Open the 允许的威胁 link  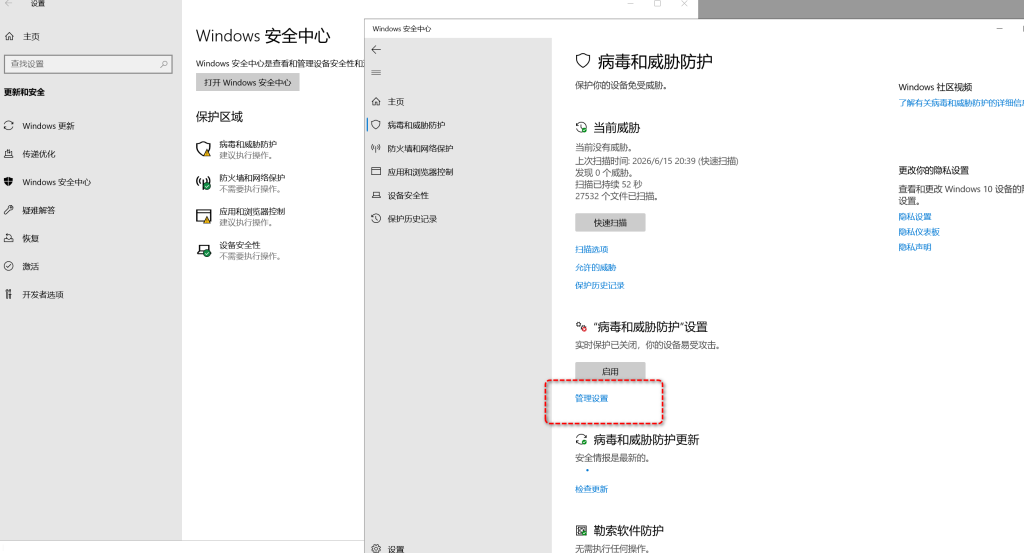596,268
